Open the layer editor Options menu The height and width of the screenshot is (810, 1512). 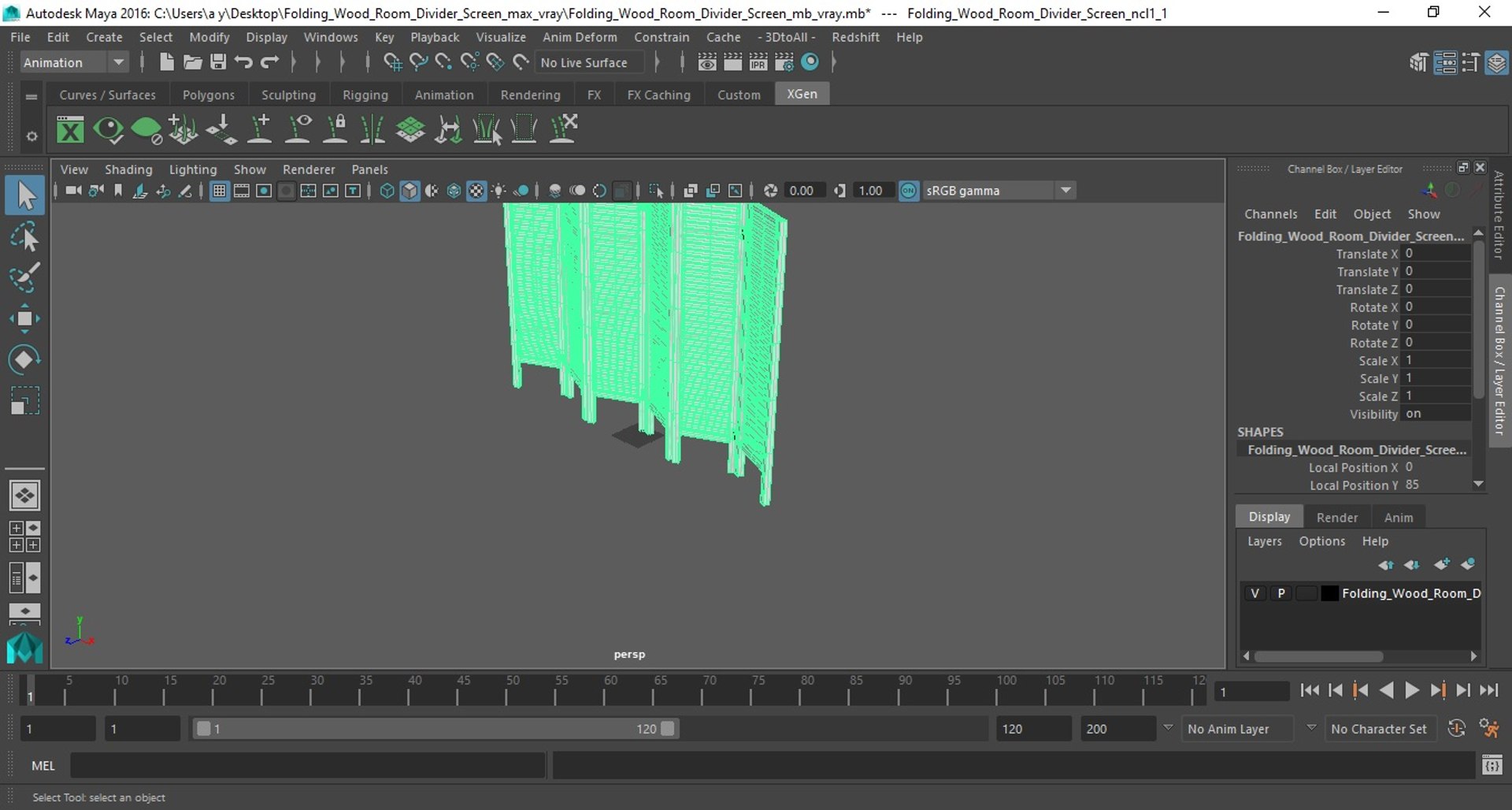pos(1321,541)
